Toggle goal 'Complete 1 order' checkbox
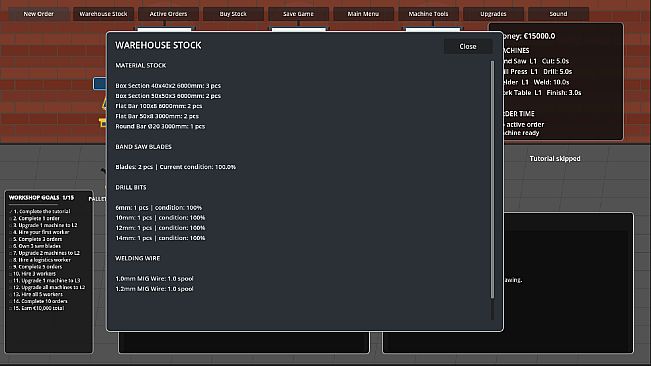 point(11,218)
